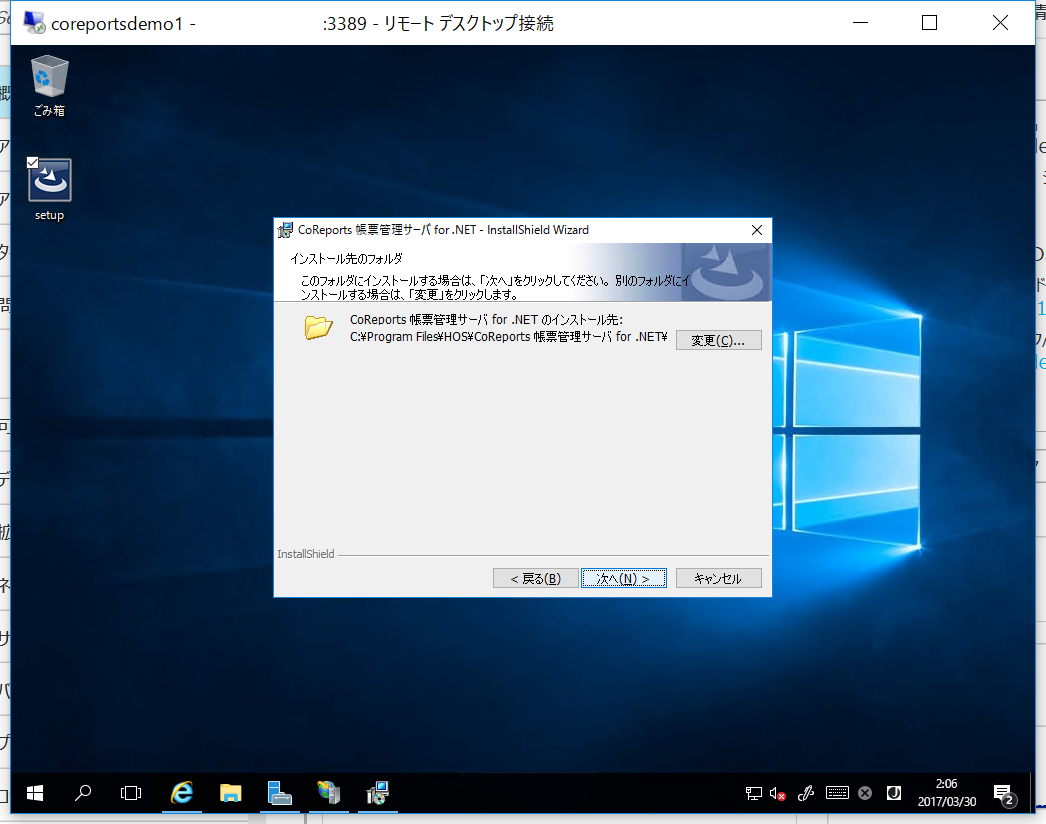
Task: Switch to the colorful installer package taskbar icon
Action: pyautogui.click(x=328, y=793)
